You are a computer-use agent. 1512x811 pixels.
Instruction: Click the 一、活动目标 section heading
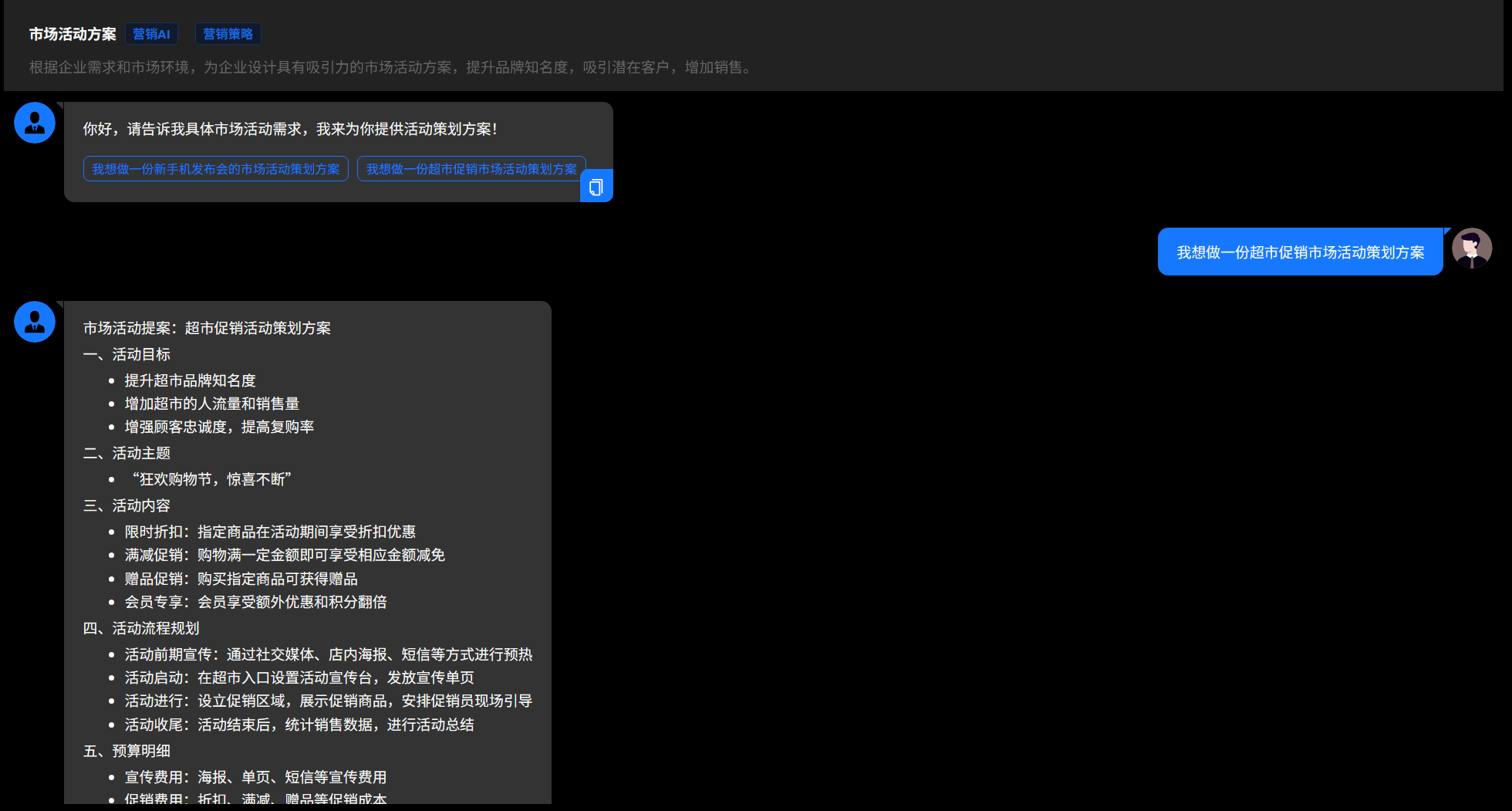click(x=127, y=354)
